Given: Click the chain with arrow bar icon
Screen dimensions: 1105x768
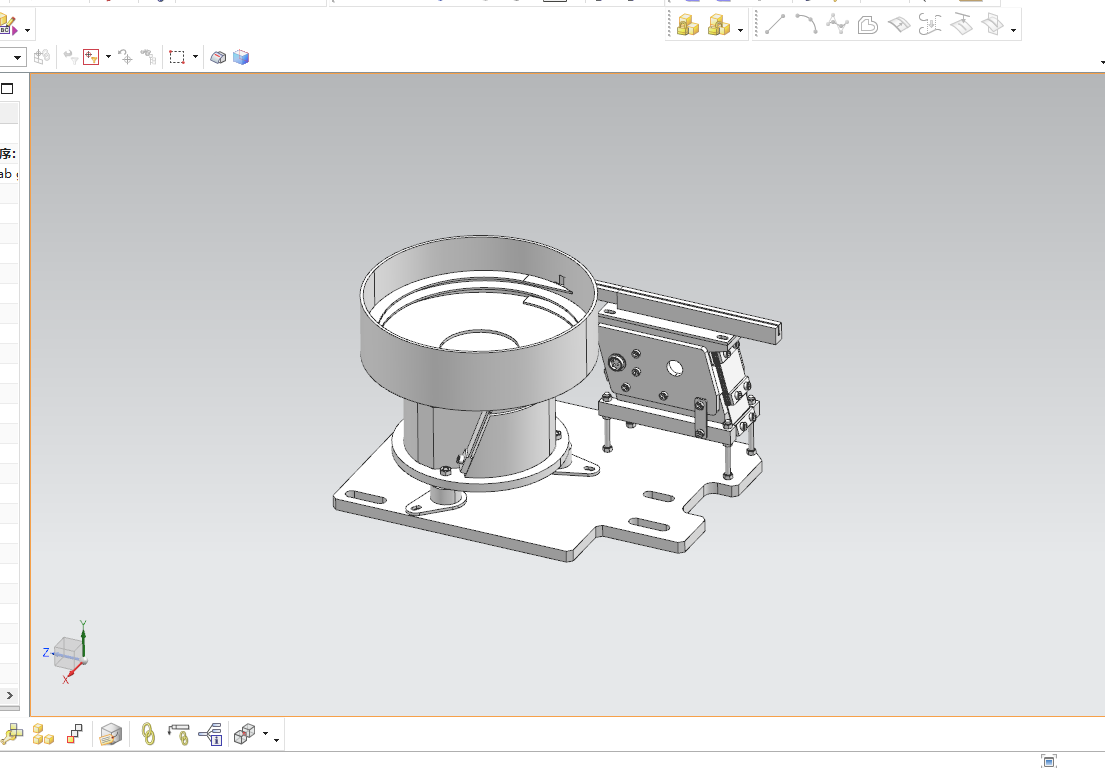Looking at the screenshot, I should click(179, 735).
